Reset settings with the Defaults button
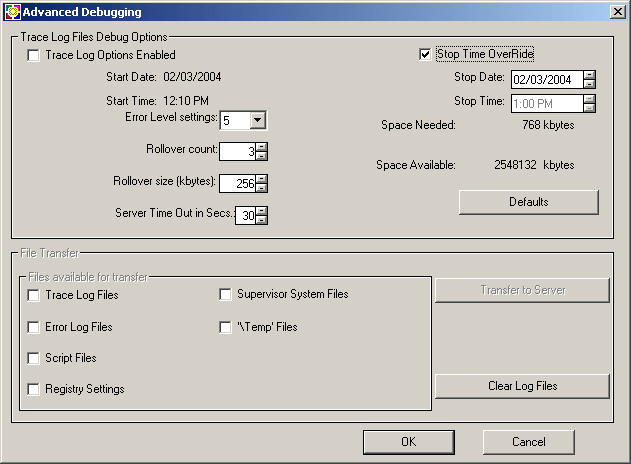This screenshot has height=464, width=631. coord(529,202)
